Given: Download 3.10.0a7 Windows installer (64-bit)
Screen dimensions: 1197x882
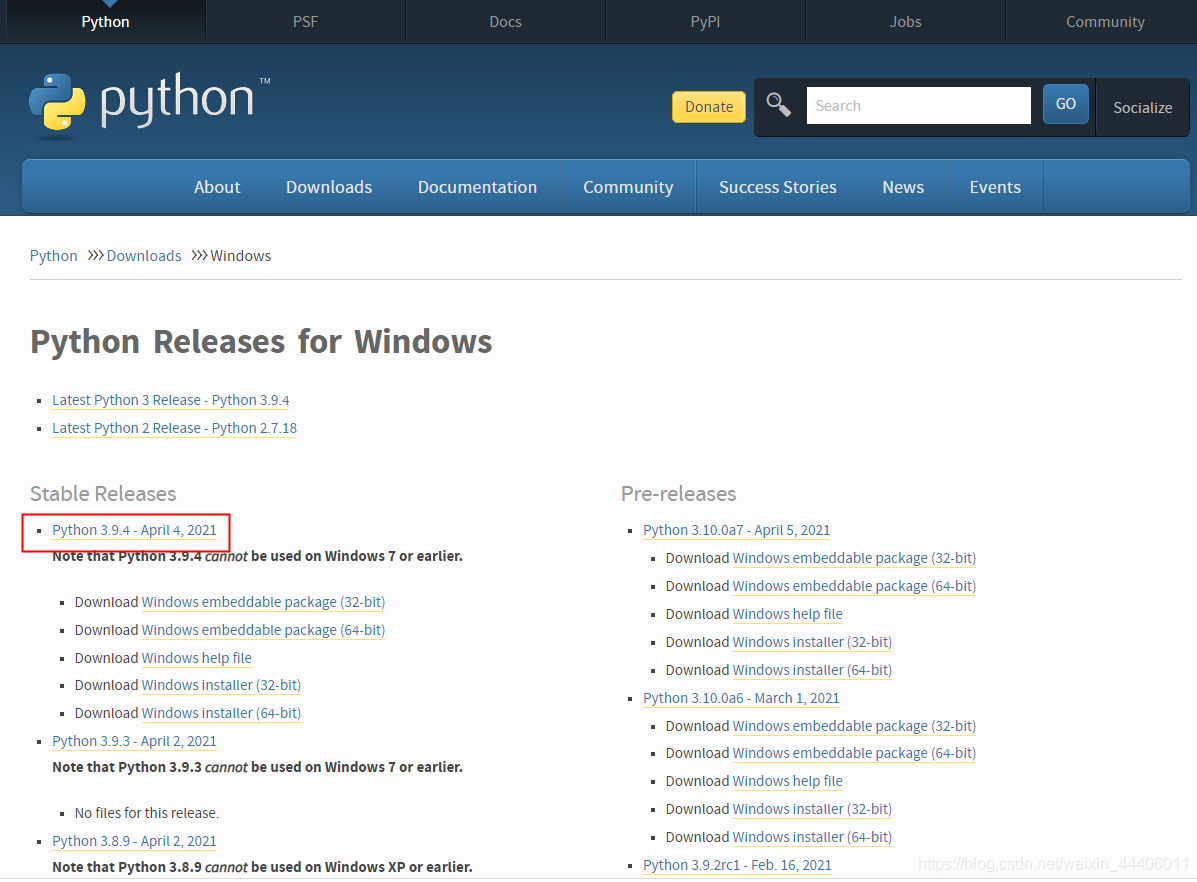Looking at the screenshot, I should click(x=812, y=670).
